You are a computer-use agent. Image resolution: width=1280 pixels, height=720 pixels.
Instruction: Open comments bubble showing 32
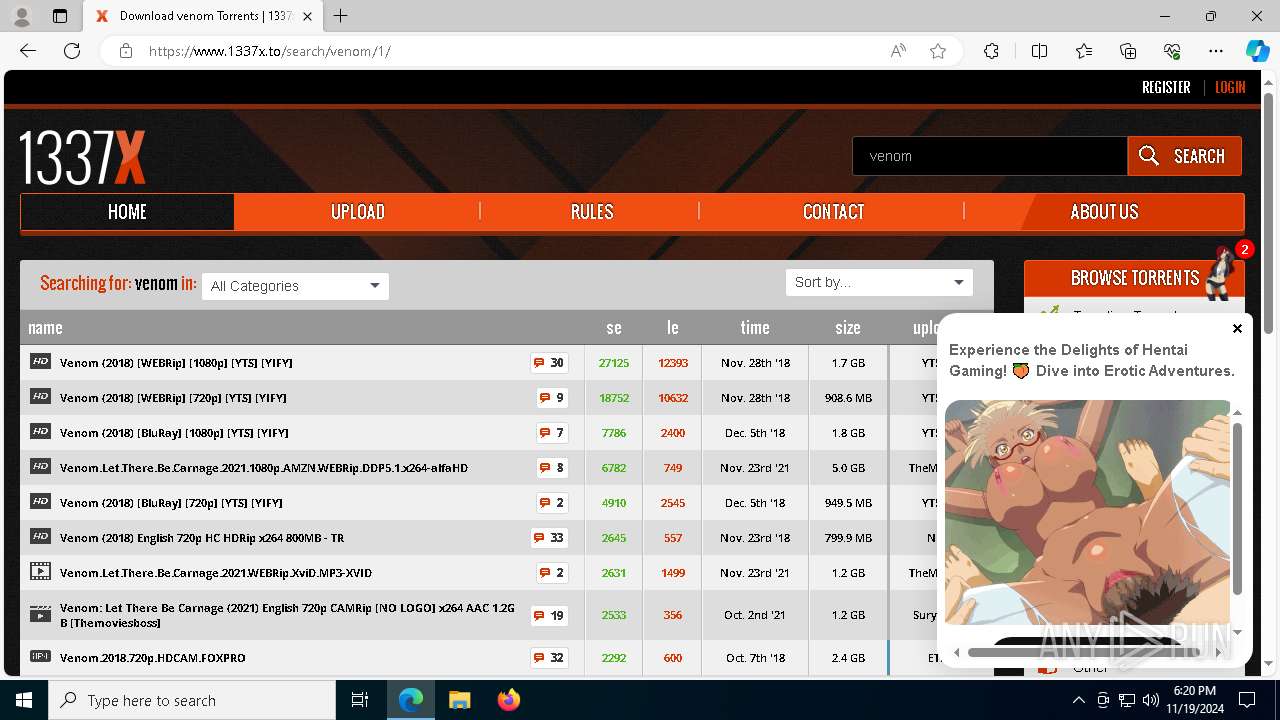549,658
